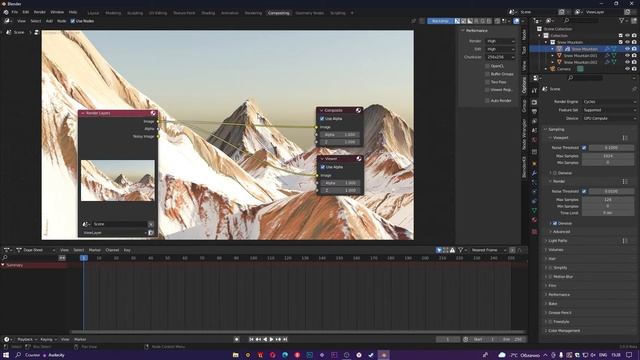Adjust the Viewport Max Samples field
The image size is (640, 360).
point(607,156)
